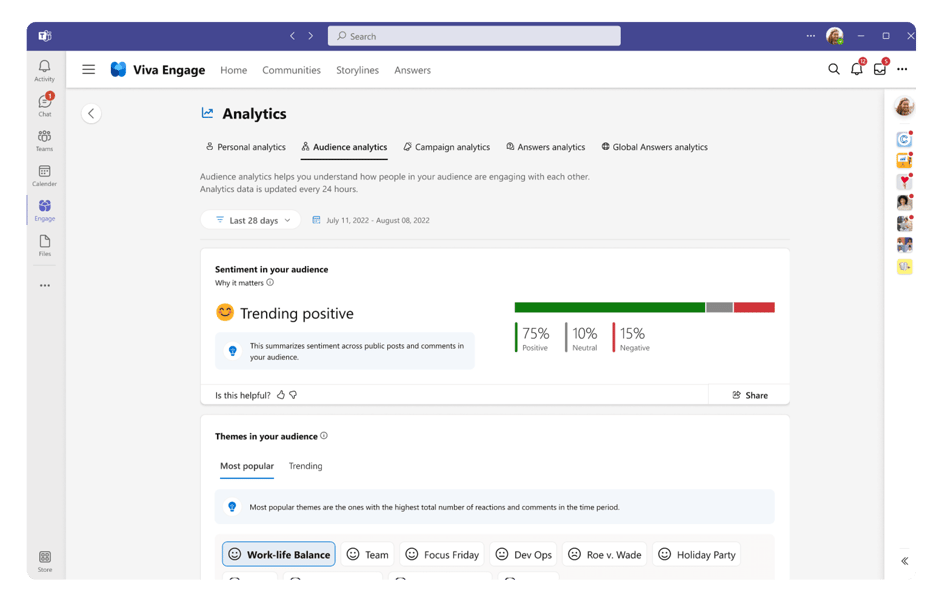Open Files in the Teams sidebar
The height and width of the screenshot is (600, 938).
[44, 245]
